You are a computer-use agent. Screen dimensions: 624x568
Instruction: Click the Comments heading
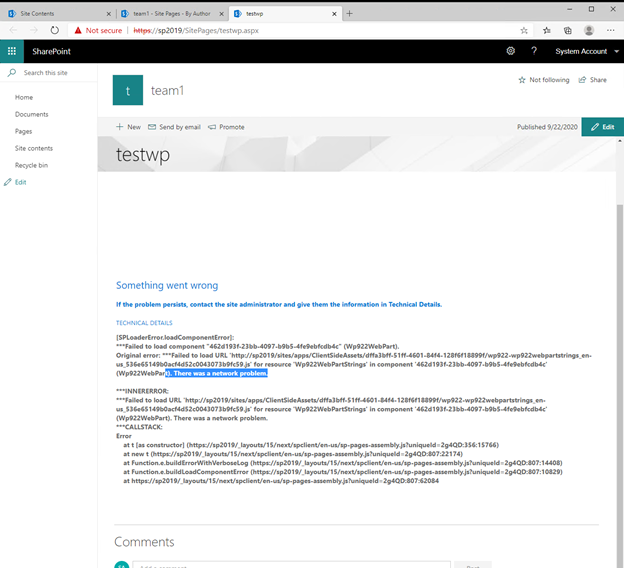144,542
